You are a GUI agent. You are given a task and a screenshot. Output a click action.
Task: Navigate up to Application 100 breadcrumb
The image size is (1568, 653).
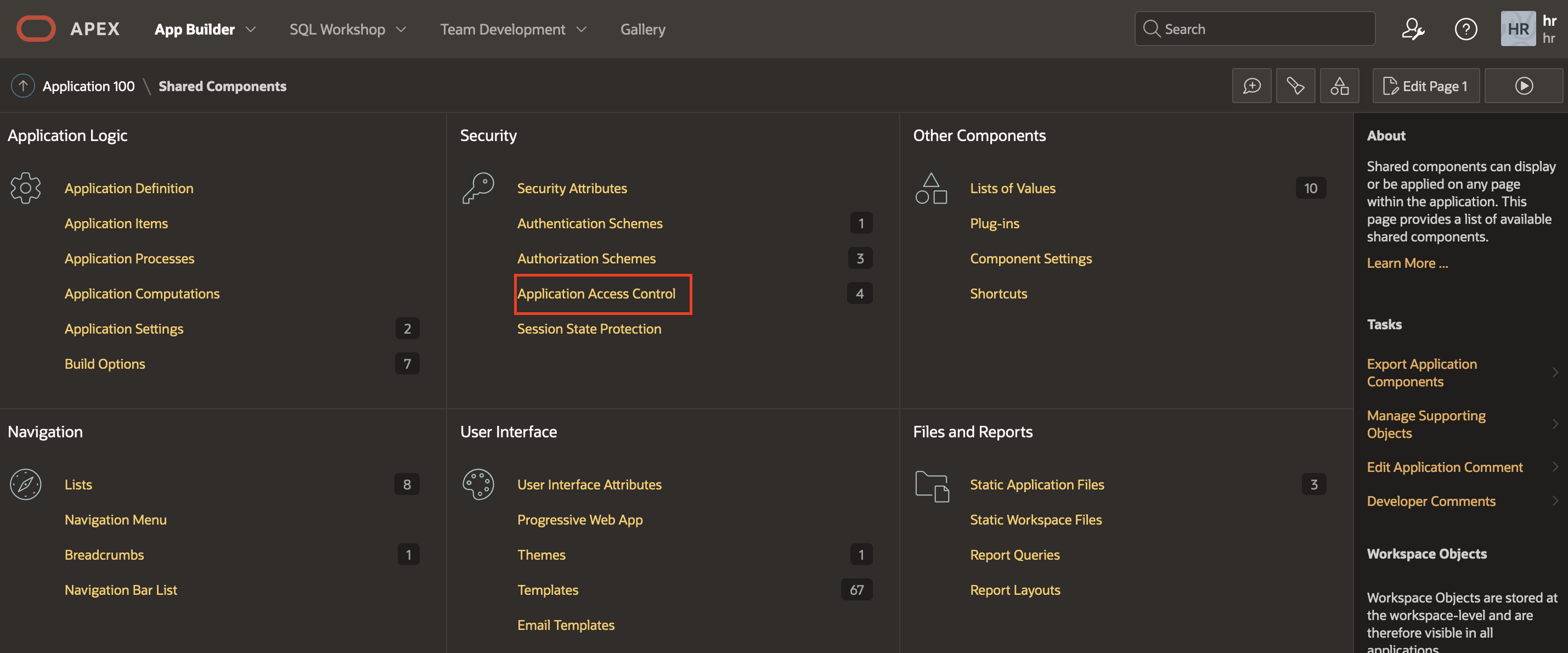coord(88,86)
